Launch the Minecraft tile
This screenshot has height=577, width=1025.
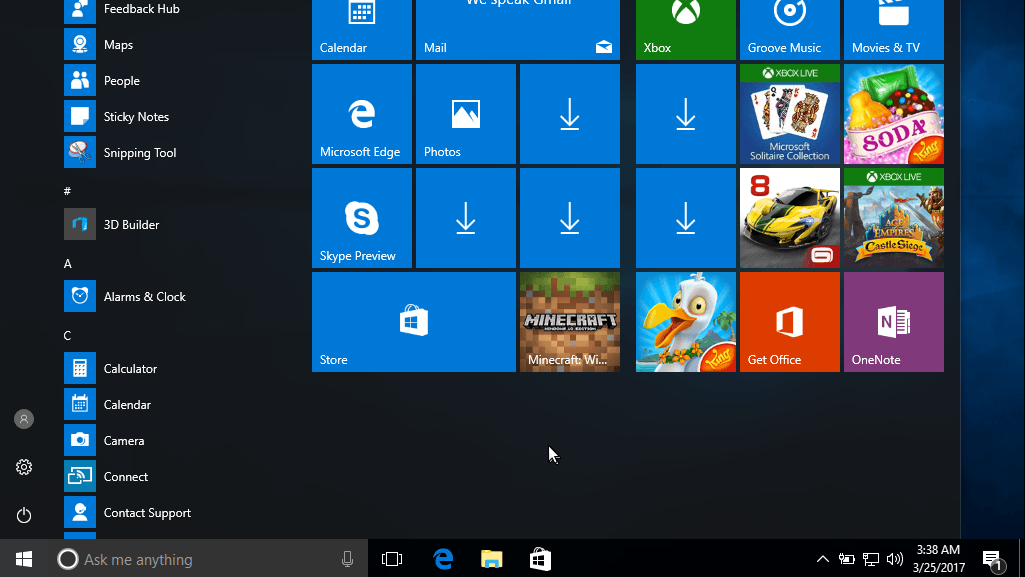pos(569,321)
